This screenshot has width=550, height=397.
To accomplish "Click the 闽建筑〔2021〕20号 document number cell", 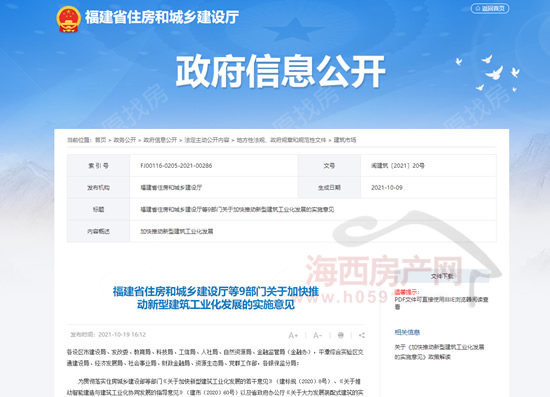I will 428,166.
